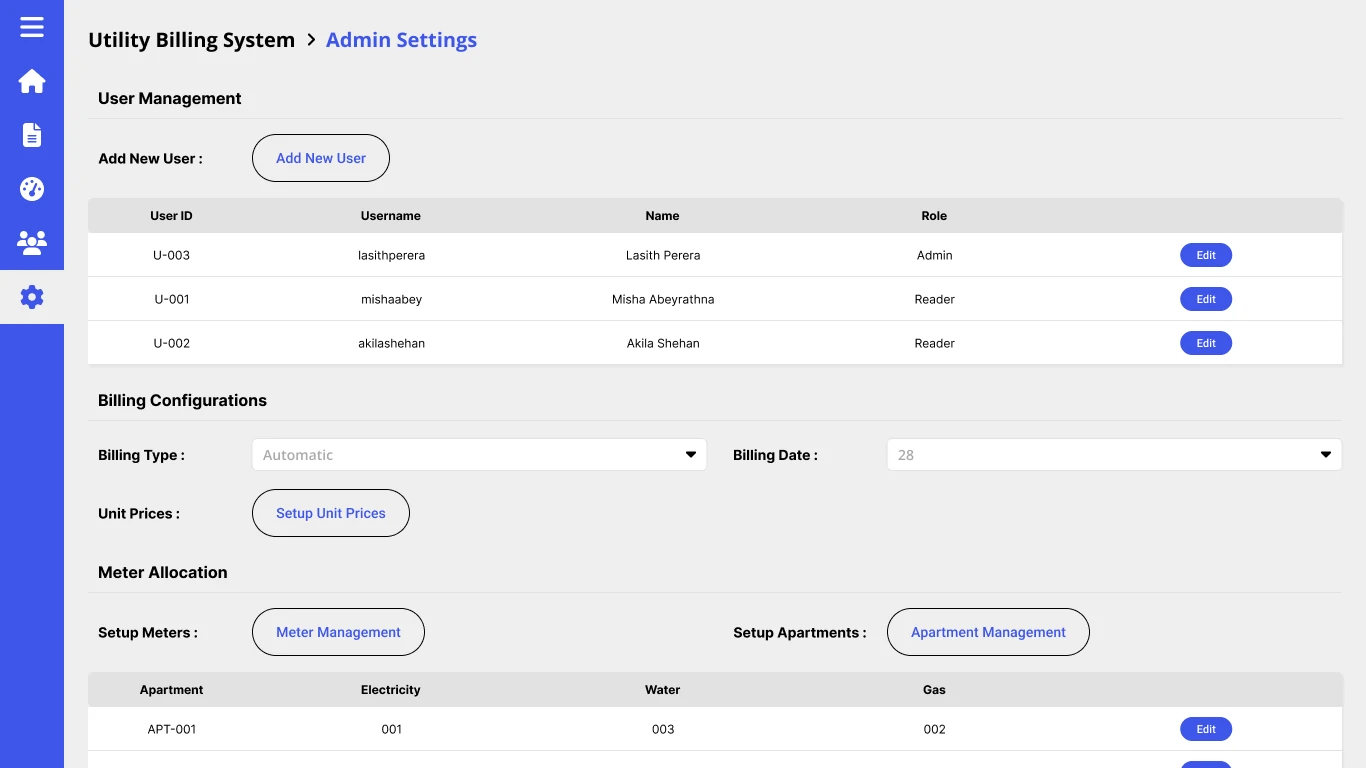Click username akilashehan

pos(391,343)
